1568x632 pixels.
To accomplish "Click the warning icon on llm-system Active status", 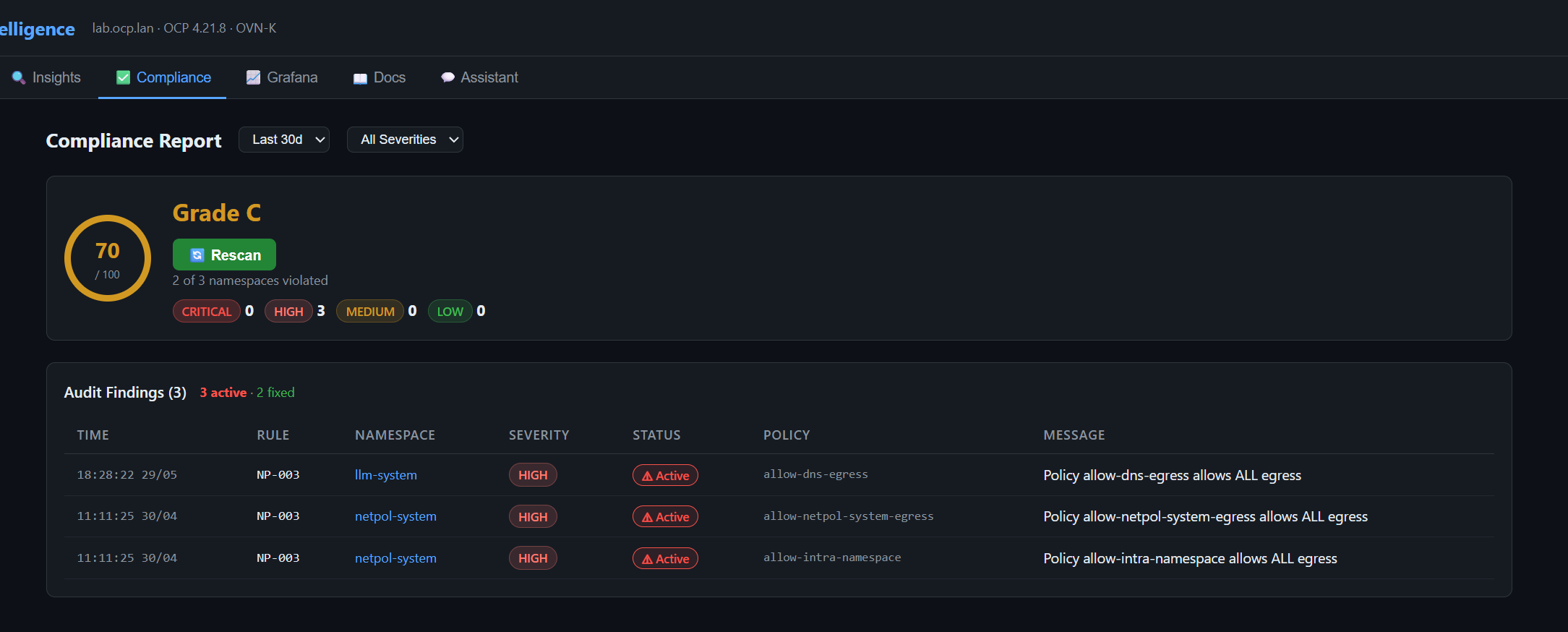I will 648,476.
